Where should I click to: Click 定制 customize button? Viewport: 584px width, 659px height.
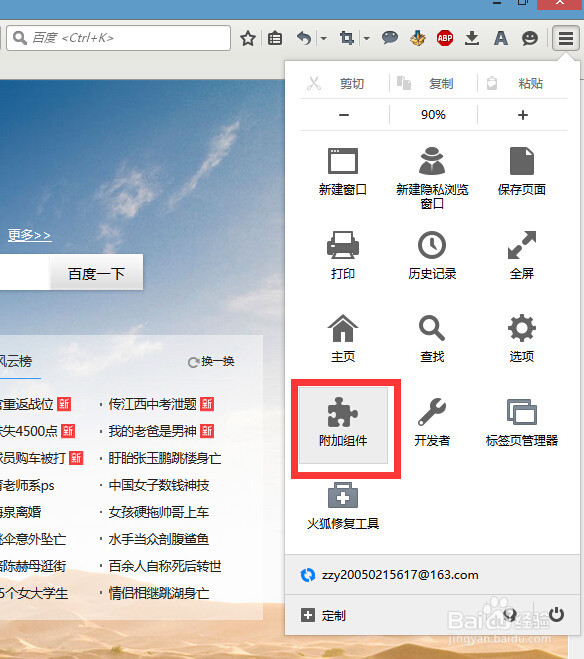click(324, 615)
